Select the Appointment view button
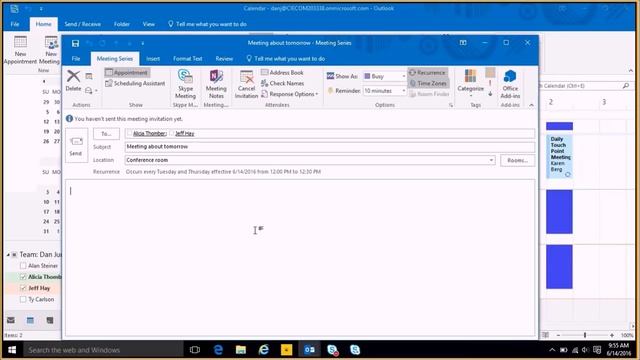This screenshot has width=640, height=360. click(127, 73)
